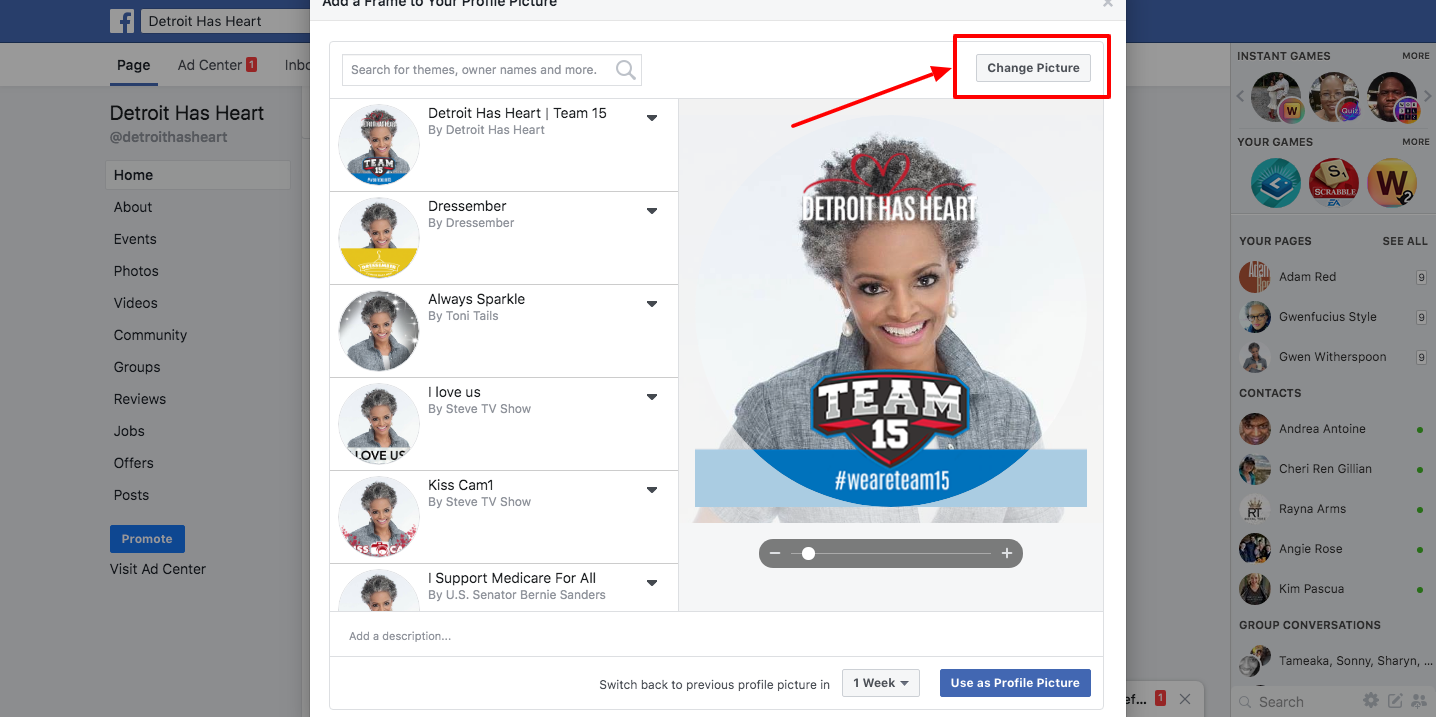
Task: Launch the Scrabble EA game
Action: coord(1334,183)
